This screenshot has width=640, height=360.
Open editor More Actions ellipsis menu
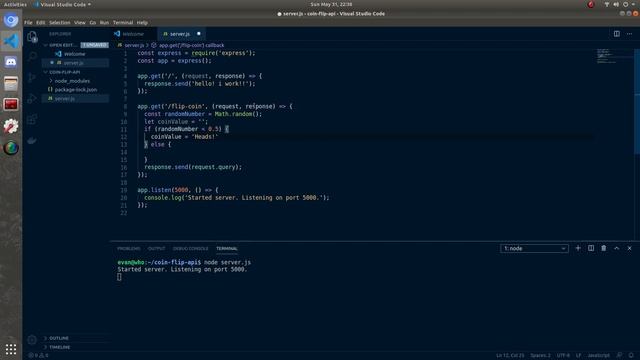629,34
